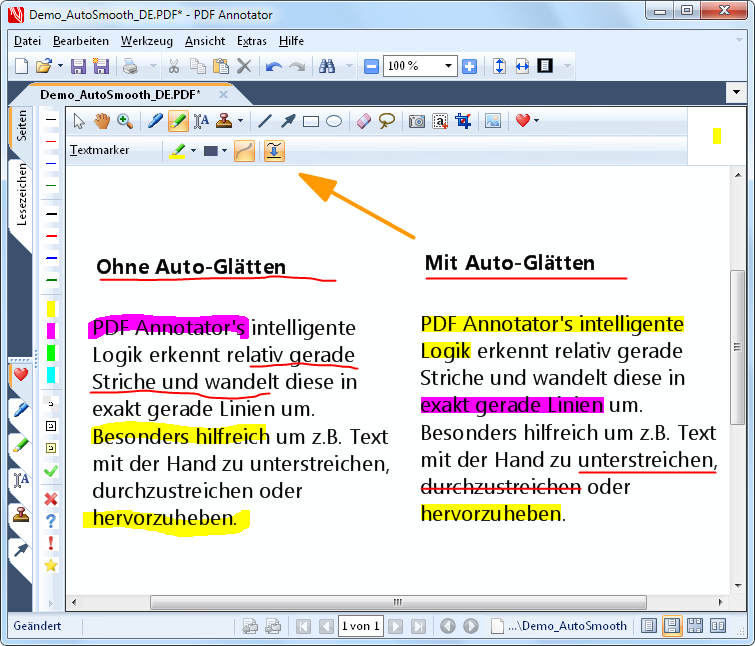The width and height of the screenshot is (755, 646).
Task: Create a new document with the blank page icon
Action: [x=21, y=66]
